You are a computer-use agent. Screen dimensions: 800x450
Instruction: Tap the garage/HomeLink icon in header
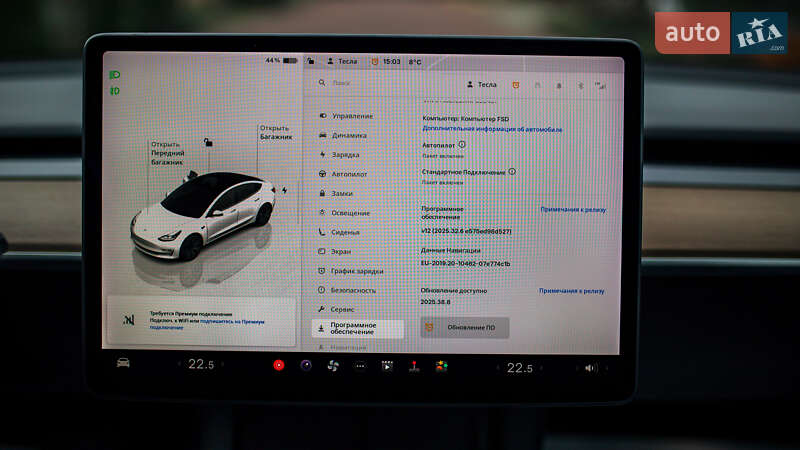(x=537, y=85)
